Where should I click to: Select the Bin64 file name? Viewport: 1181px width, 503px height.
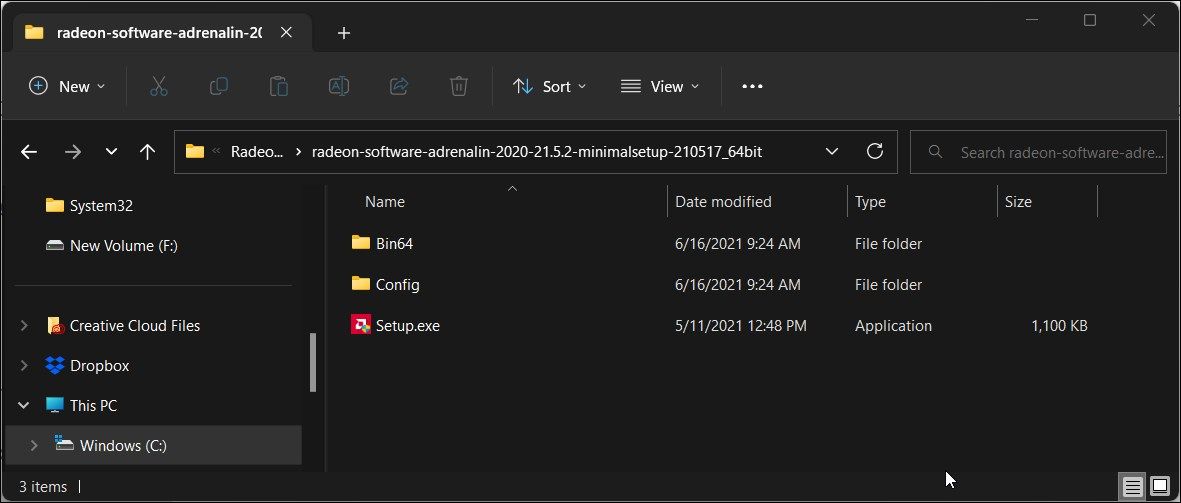pos(394,243)
